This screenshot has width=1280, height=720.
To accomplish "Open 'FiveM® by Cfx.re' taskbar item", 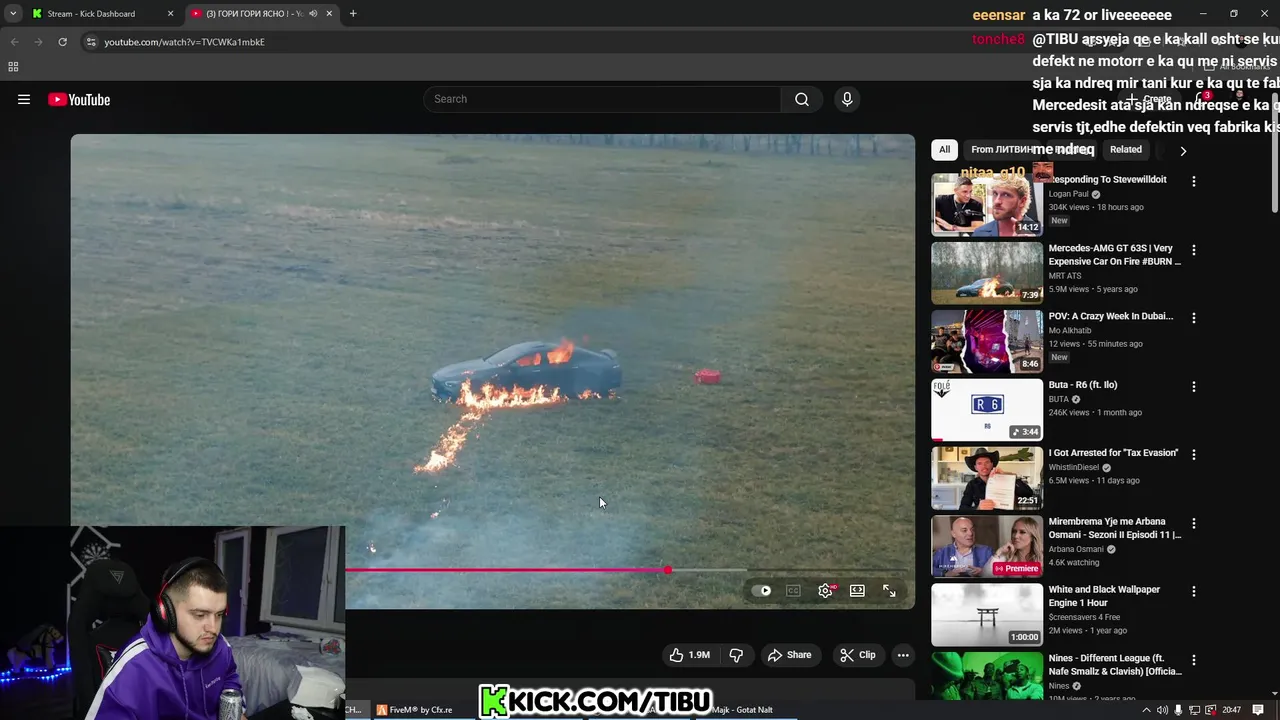I will point(414,710).
